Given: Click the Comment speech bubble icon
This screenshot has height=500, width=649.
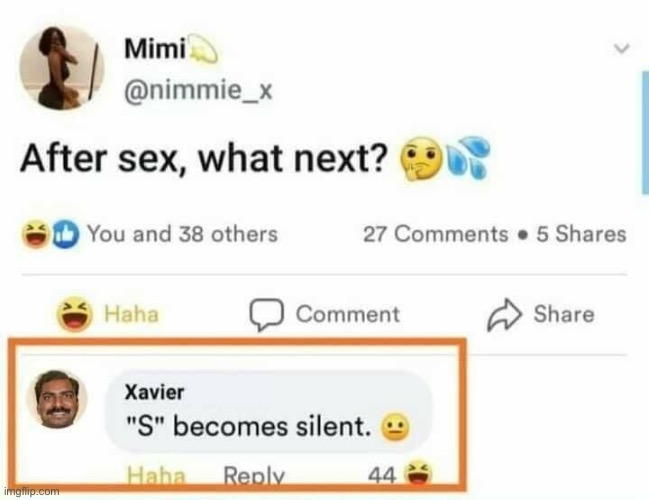Looking at the screenshot, I should pos(265,314).
